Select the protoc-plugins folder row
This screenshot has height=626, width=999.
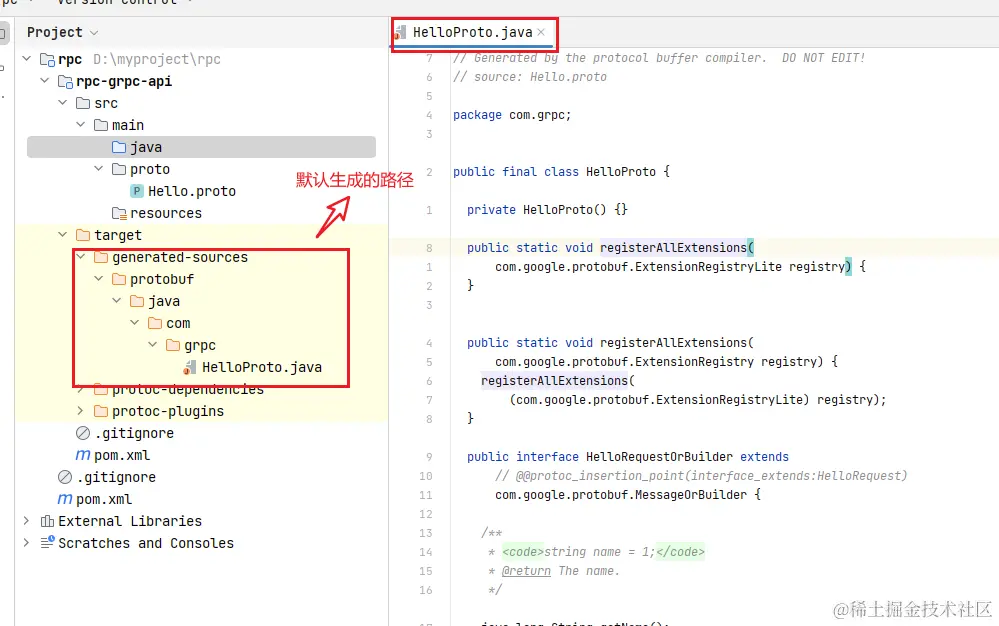(201, 411)
